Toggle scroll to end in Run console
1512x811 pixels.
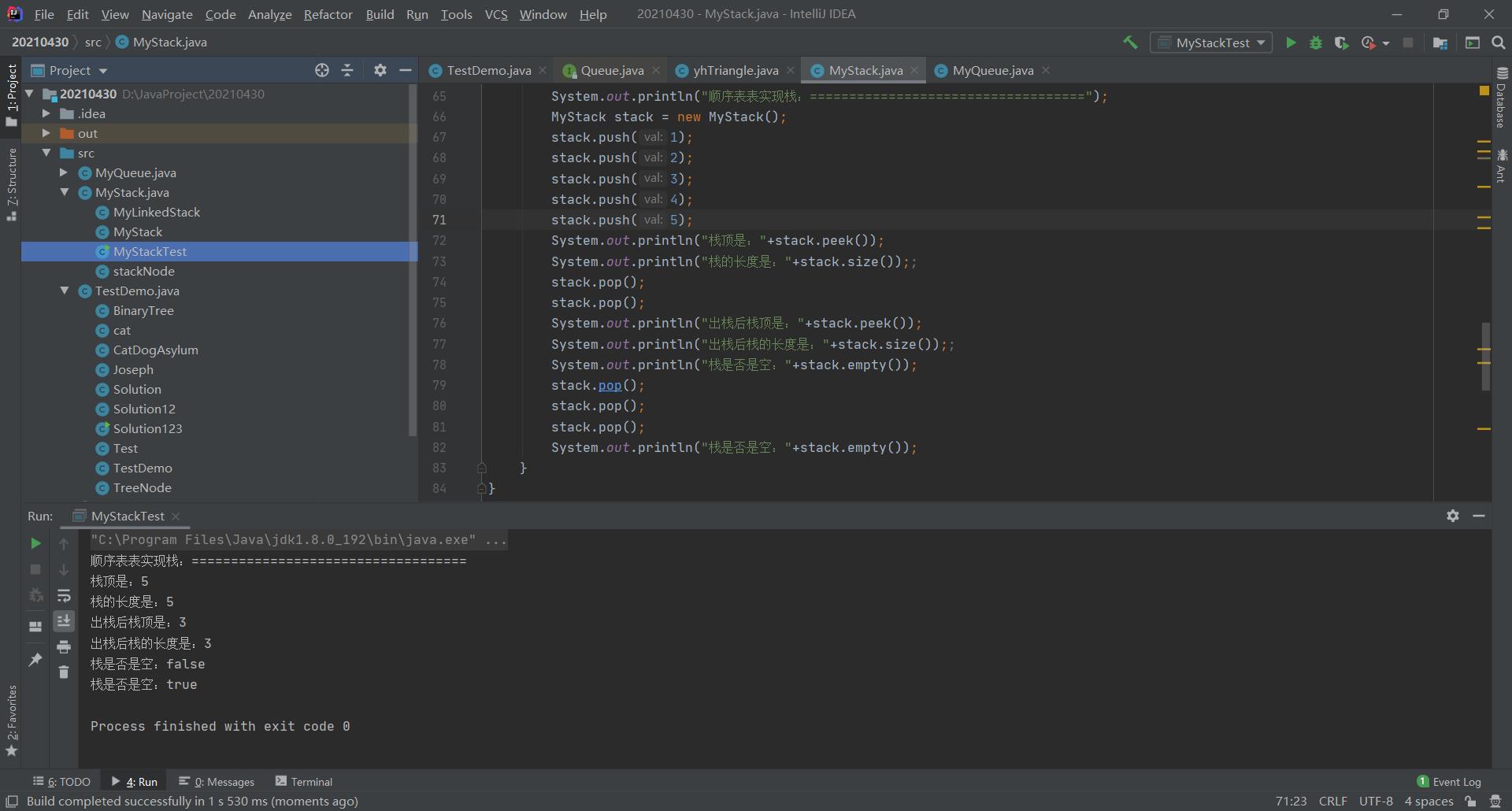pos(64,620)
